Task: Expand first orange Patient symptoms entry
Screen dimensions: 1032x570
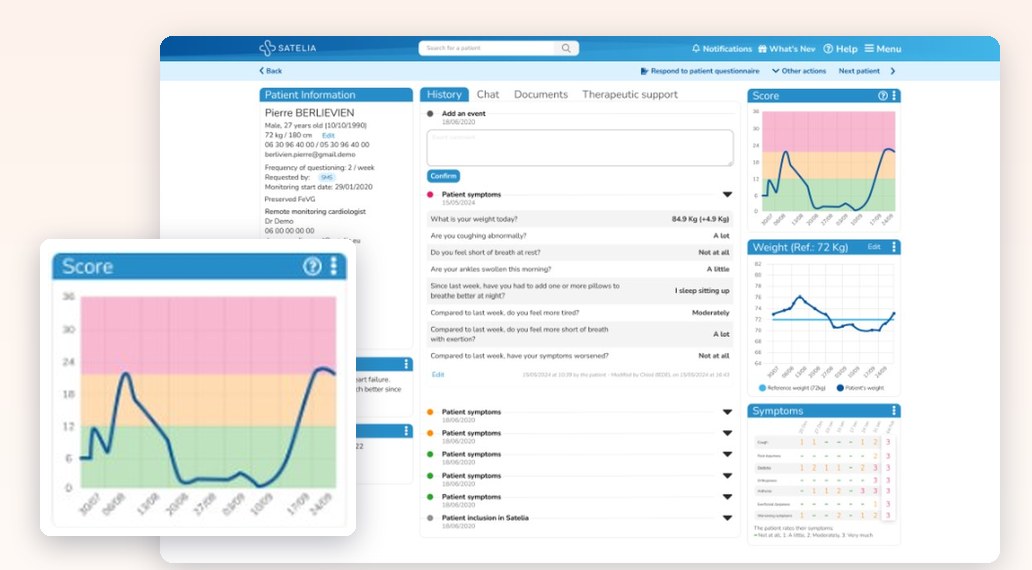Action: 727,412
